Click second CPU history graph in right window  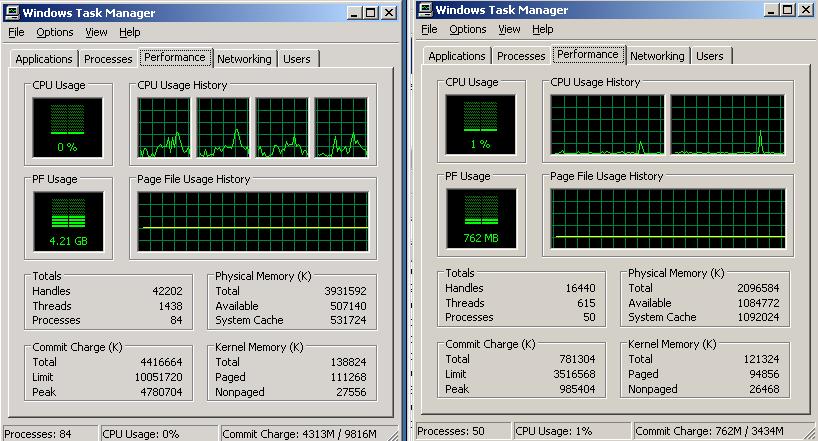pos(727,125)
